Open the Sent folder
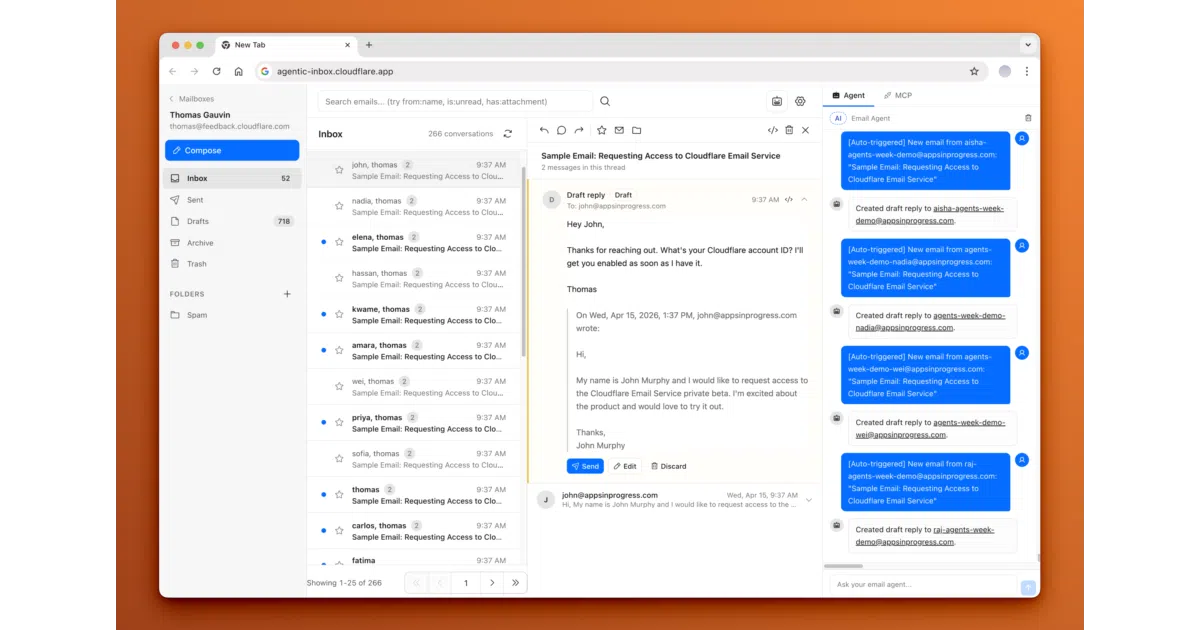The width and height of the screenshot is (1200, 630). click(232, 200)
